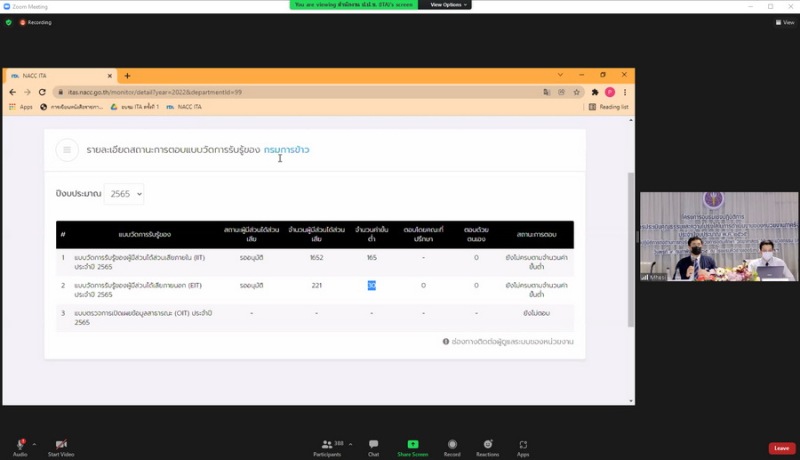Open the fiscal year 2565 dropdown

124,193
